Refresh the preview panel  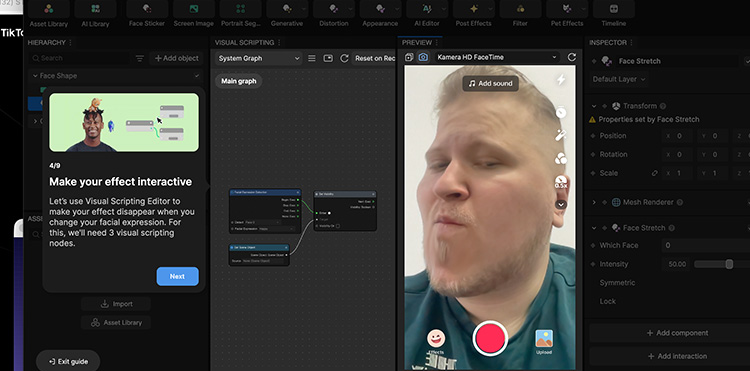tap(572, 57)
